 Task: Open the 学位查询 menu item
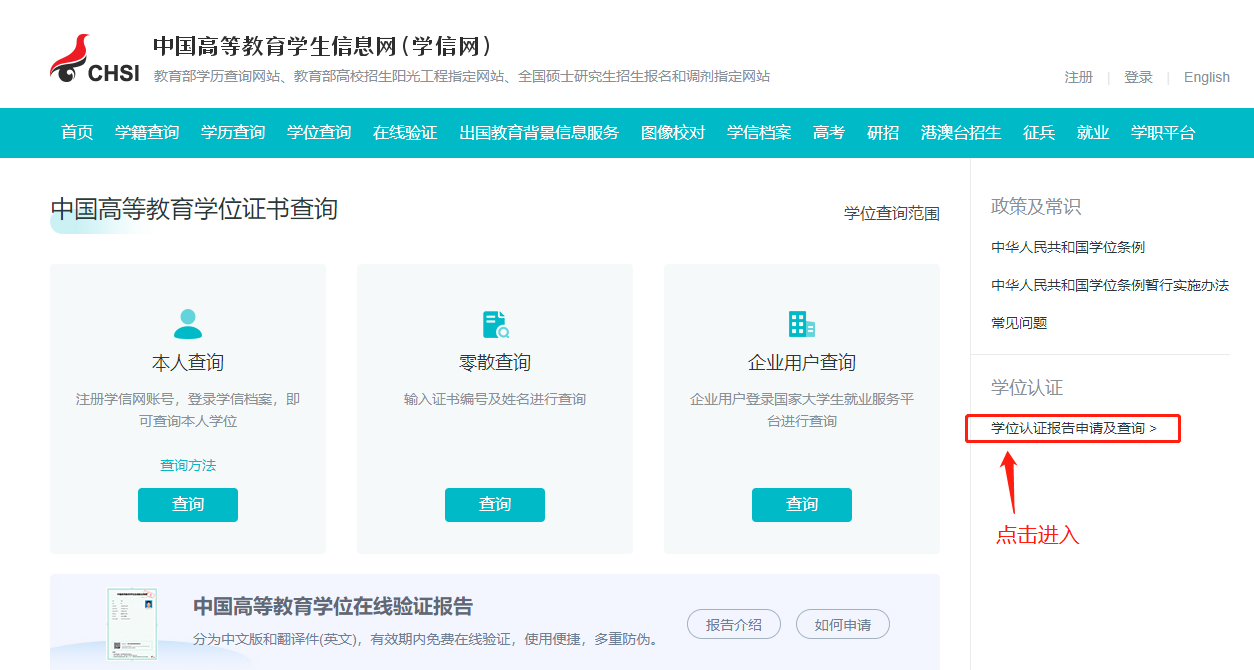318,131
